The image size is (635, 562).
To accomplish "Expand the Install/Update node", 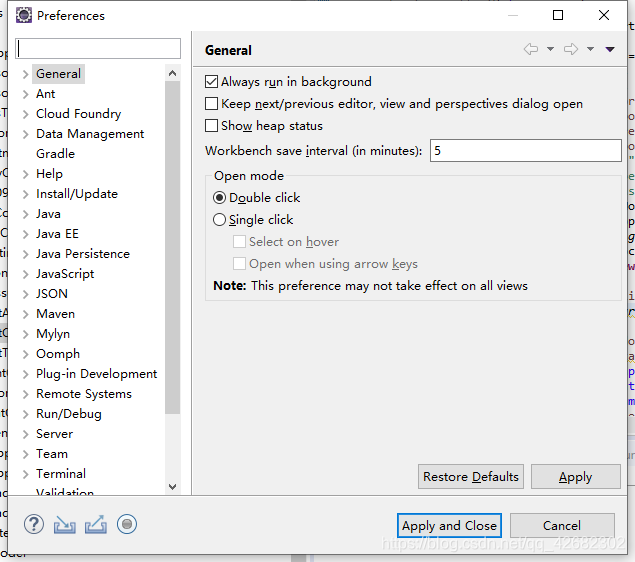I will click(26, 194).
